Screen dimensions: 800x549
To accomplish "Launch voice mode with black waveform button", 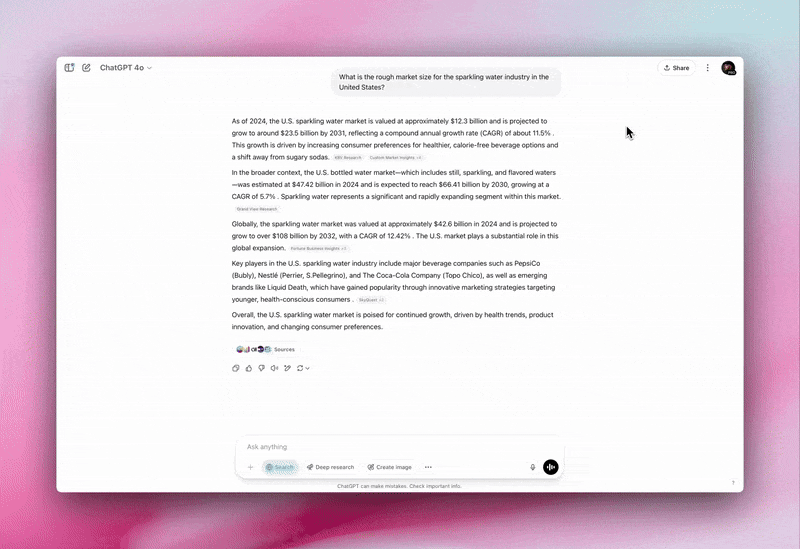I will [551, 467].
